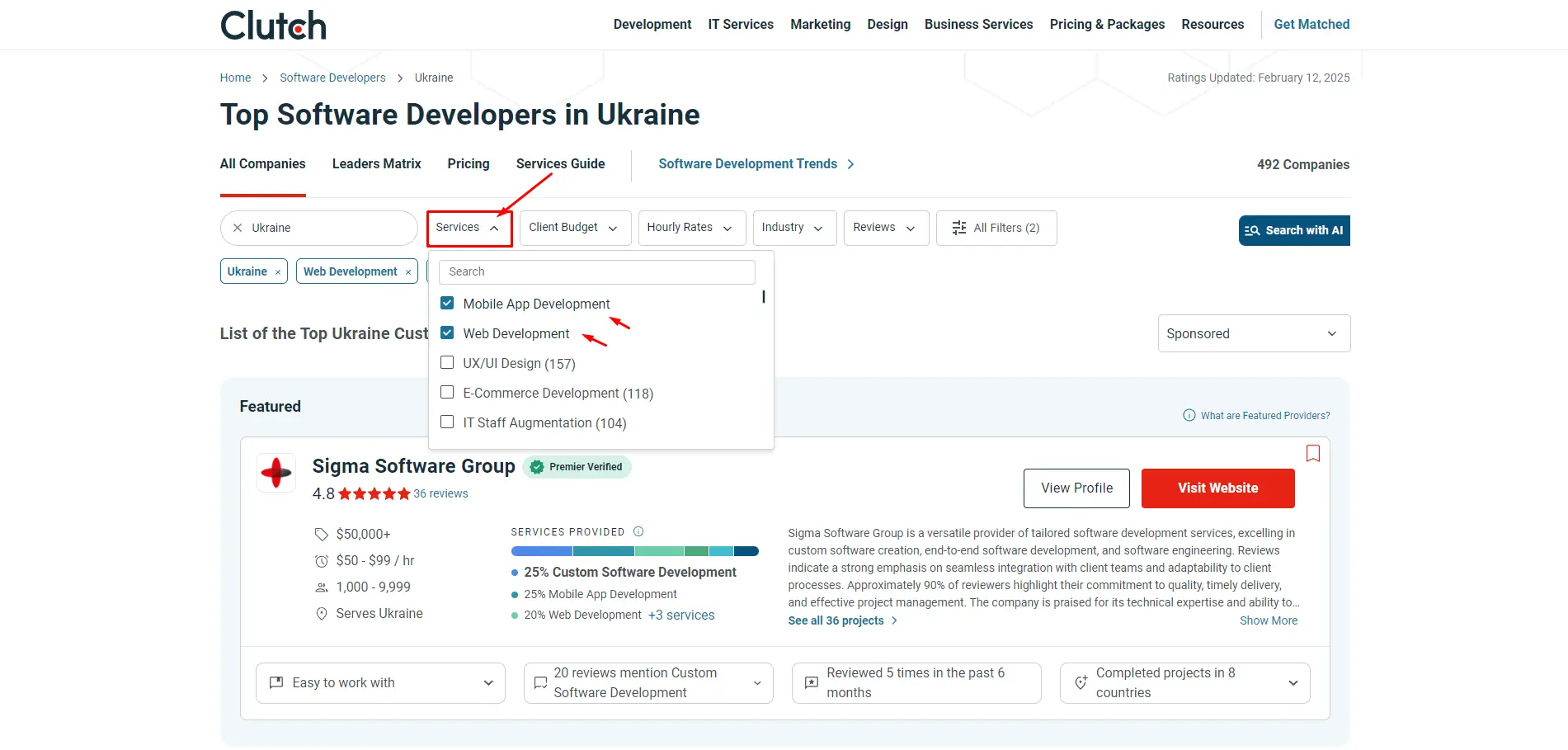The width and height of the screenshot is (1568, 750).
Task: Click the chat icon in reviews mention card
Action: (x=541, y=683)
